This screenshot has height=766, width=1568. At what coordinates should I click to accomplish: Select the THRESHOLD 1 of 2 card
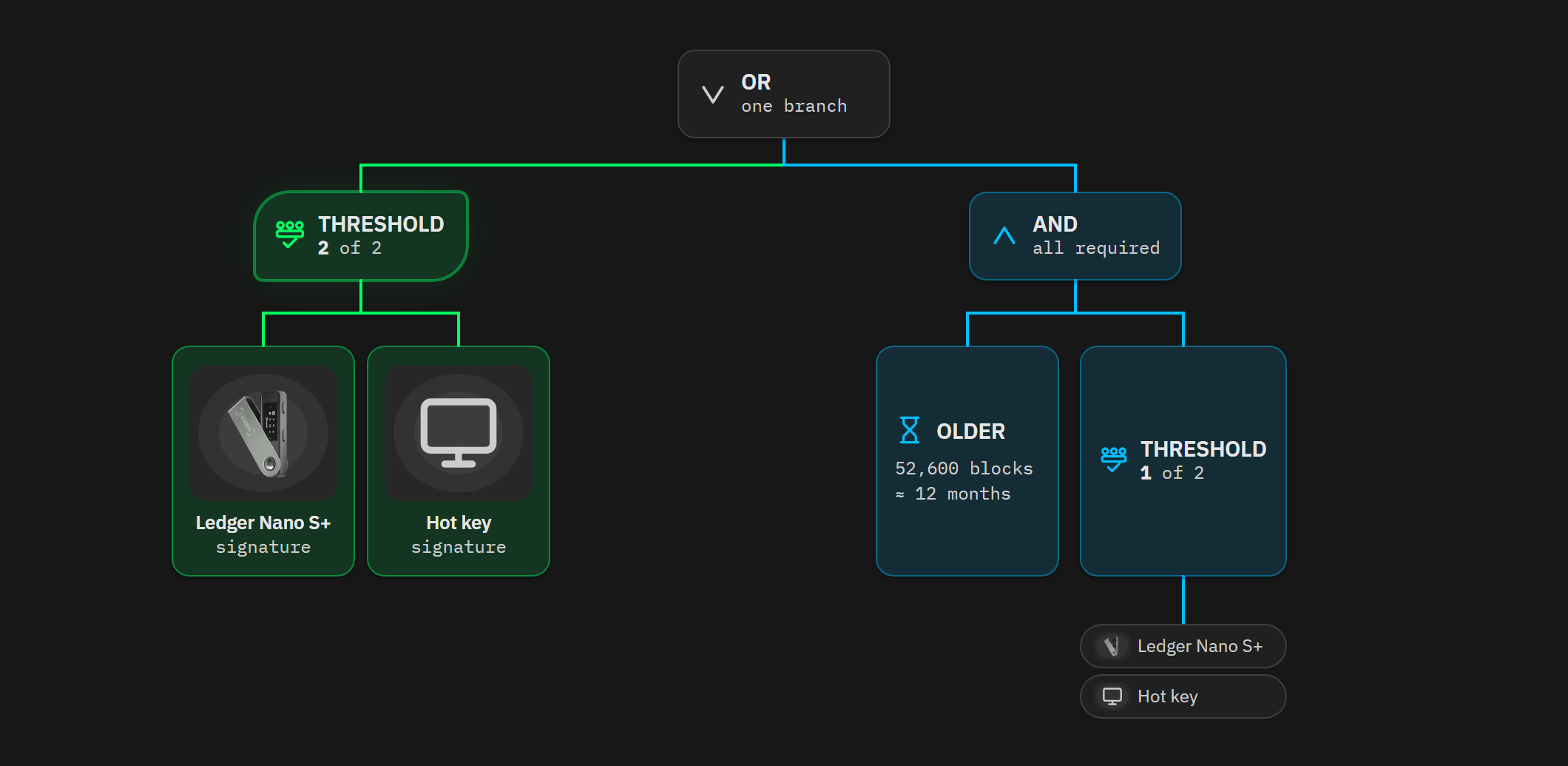coord(1183,461)
